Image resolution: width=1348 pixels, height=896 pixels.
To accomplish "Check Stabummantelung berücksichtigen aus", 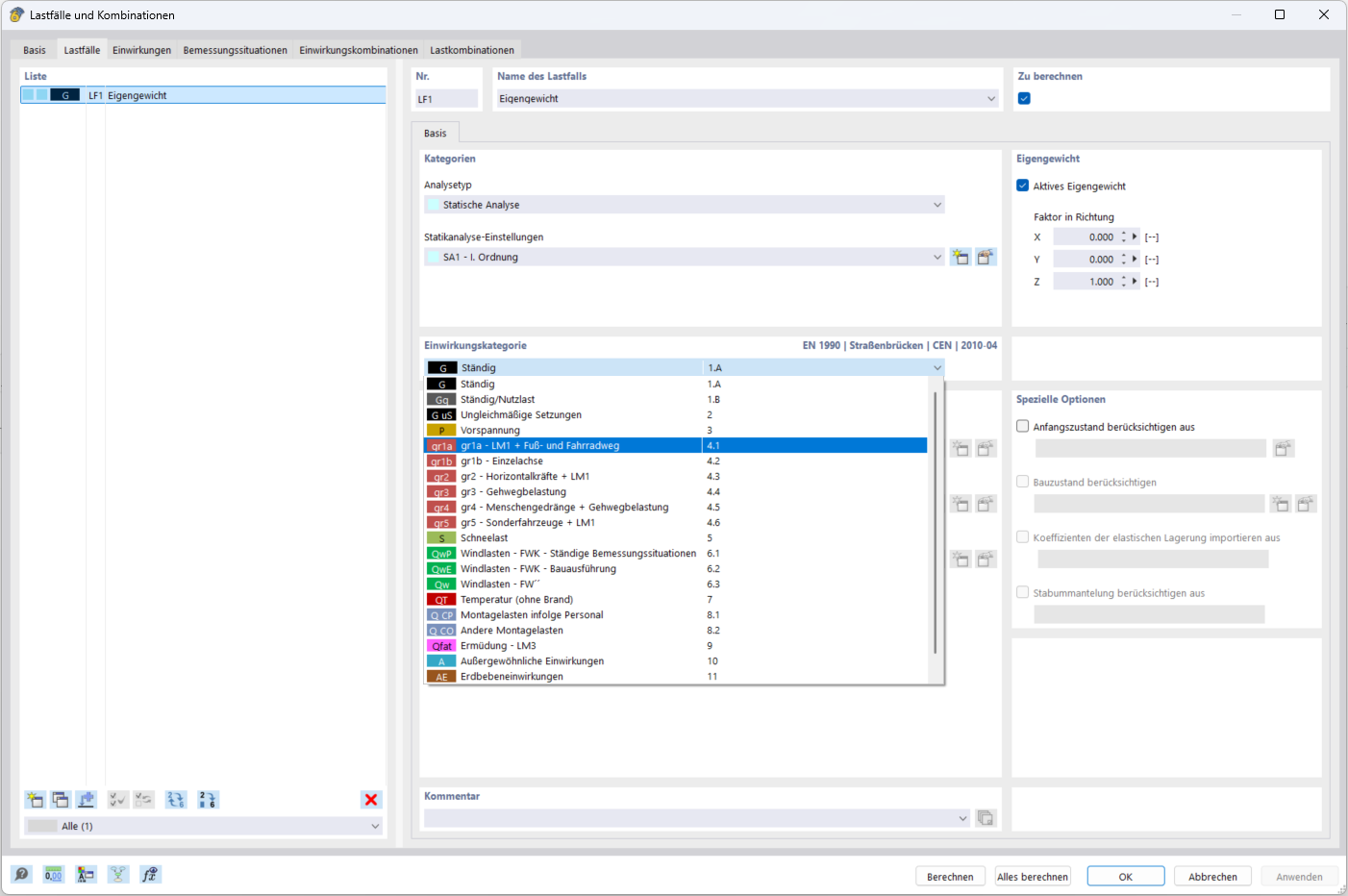I will click(x=1023, y=592).
